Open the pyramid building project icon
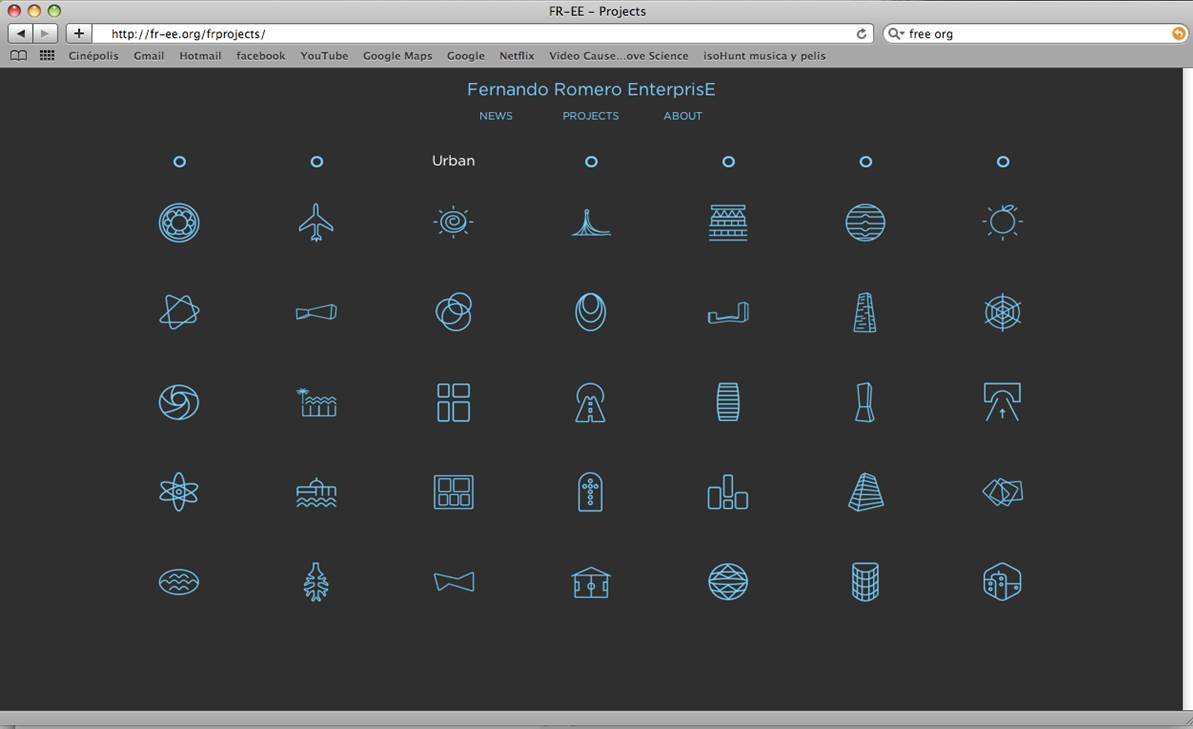The height and width of the screenshot is (729, 1193). click(865, 492)
